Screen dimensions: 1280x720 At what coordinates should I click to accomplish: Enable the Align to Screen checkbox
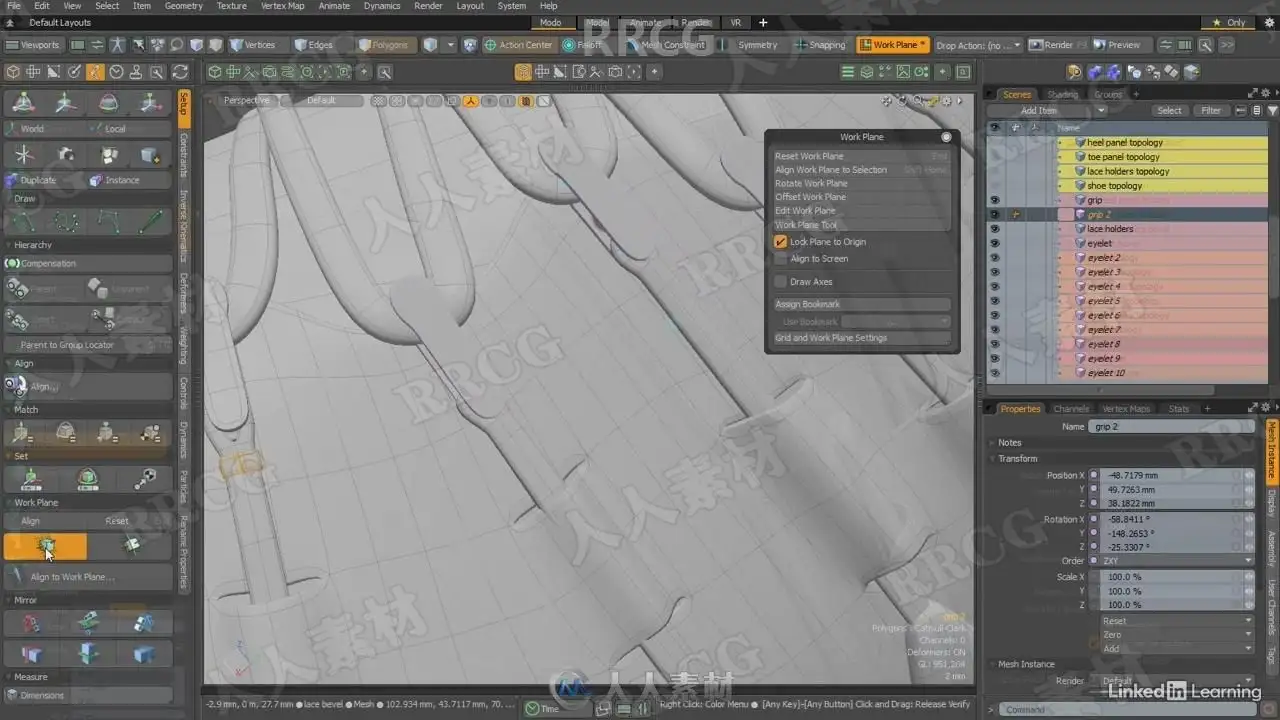pyautogui.click(x=781, y=259)
